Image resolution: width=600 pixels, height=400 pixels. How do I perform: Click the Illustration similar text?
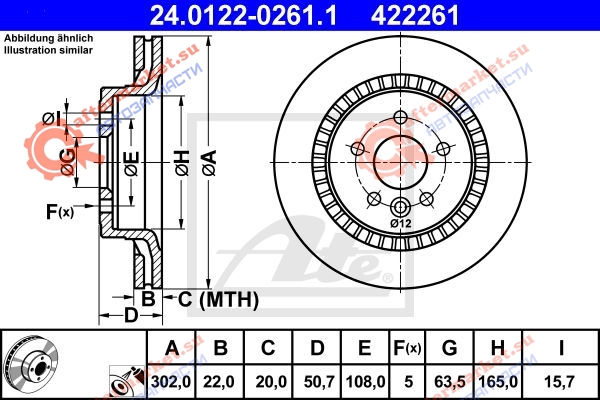[x=49, y=50]
